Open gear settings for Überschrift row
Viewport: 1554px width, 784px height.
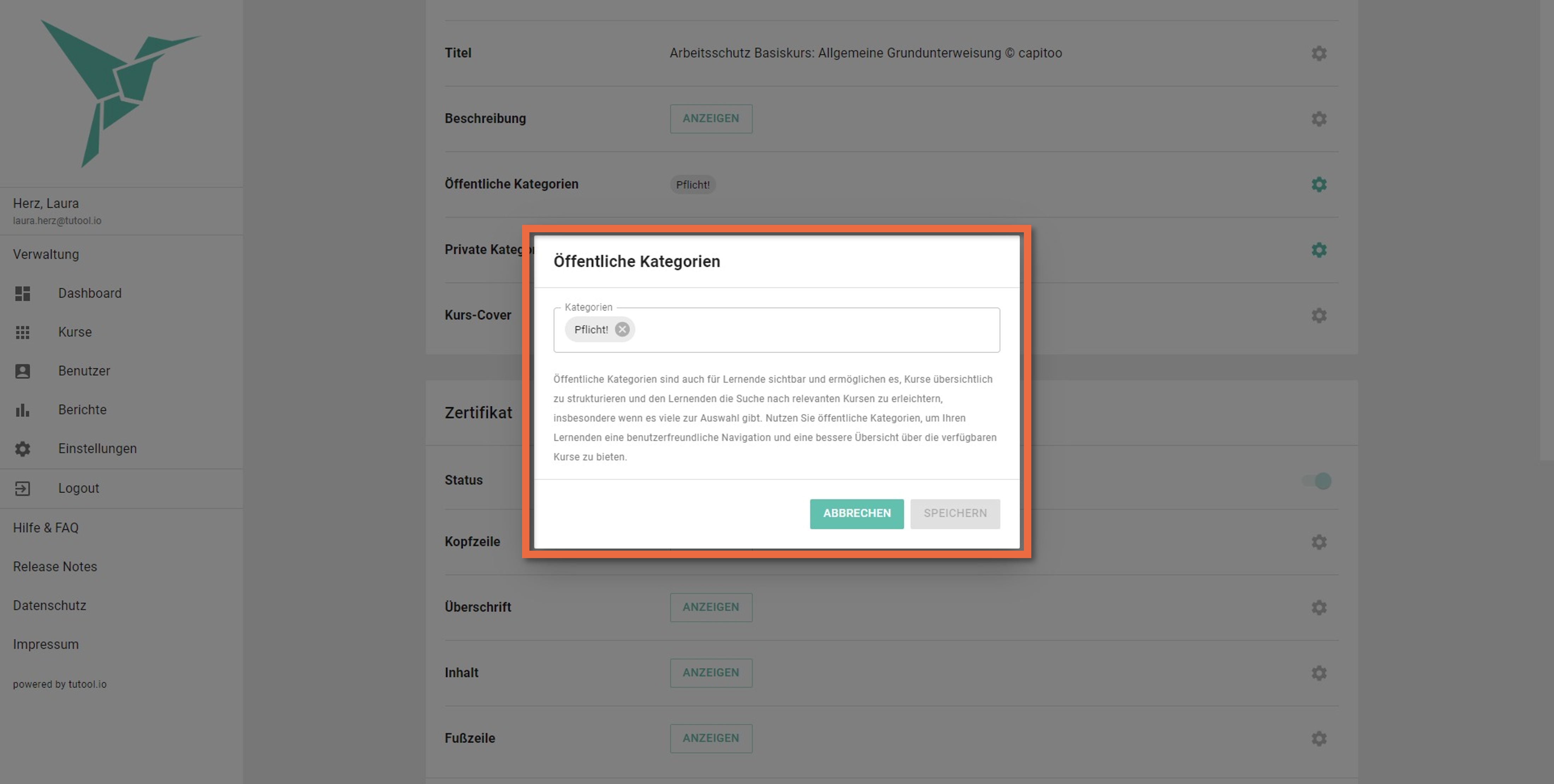coord(1319,607)
